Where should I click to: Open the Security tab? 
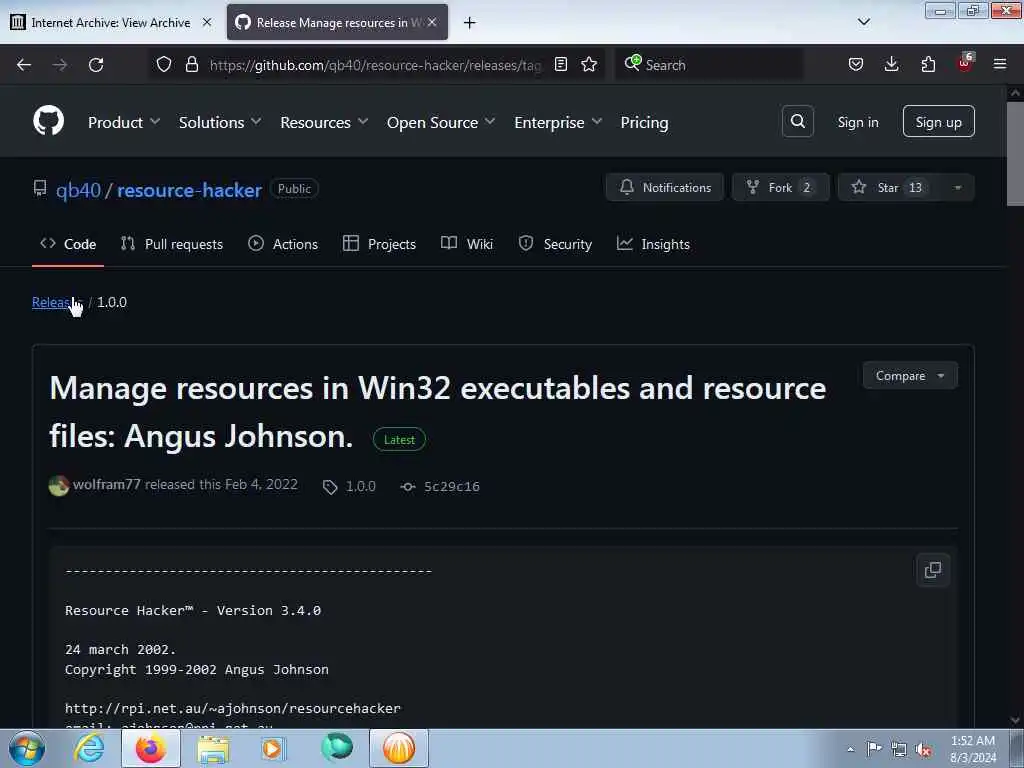[555, 244]
